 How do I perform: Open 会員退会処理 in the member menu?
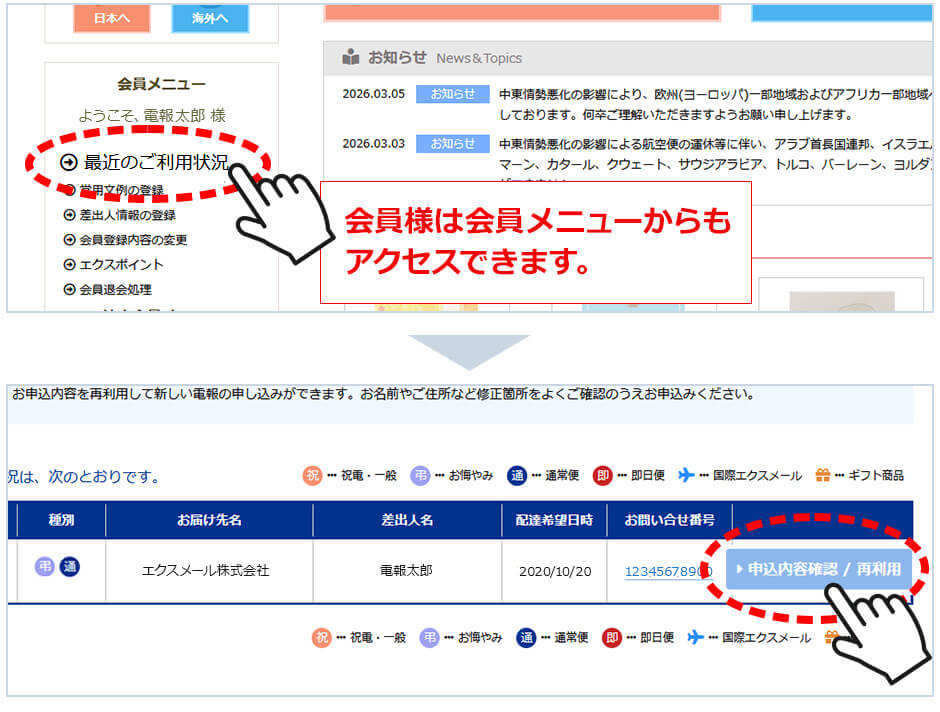(x=115, y=290)
